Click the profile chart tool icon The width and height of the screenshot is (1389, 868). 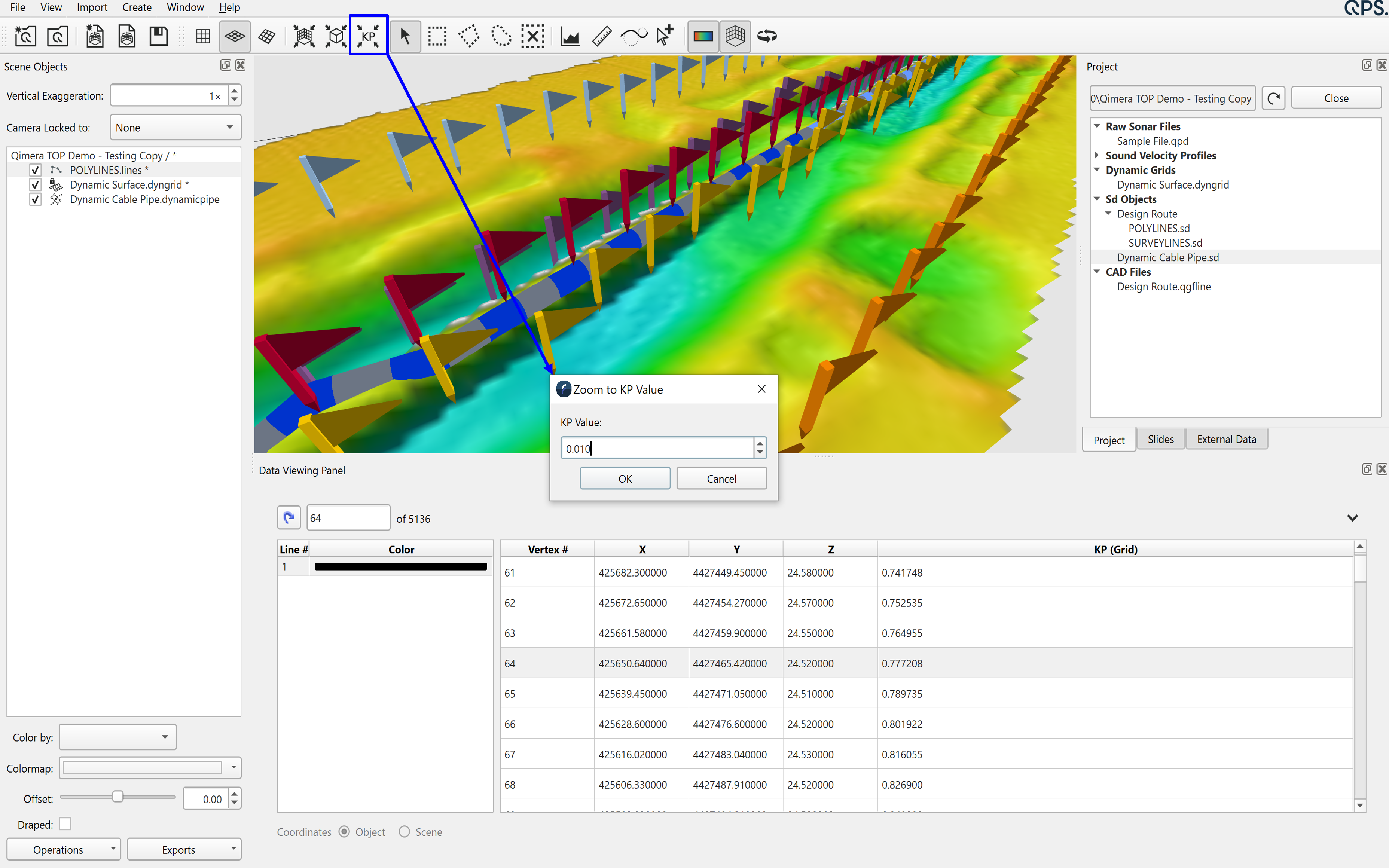click(570, 36)
